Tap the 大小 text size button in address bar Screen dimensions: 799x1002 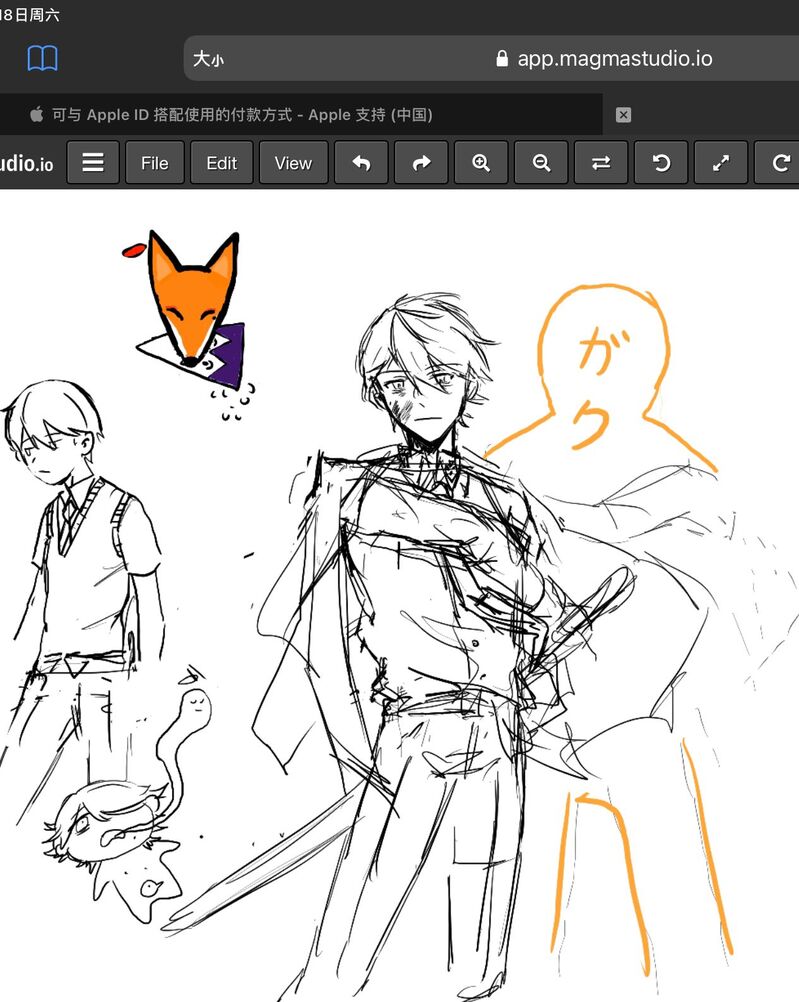(x=208, y=59)
